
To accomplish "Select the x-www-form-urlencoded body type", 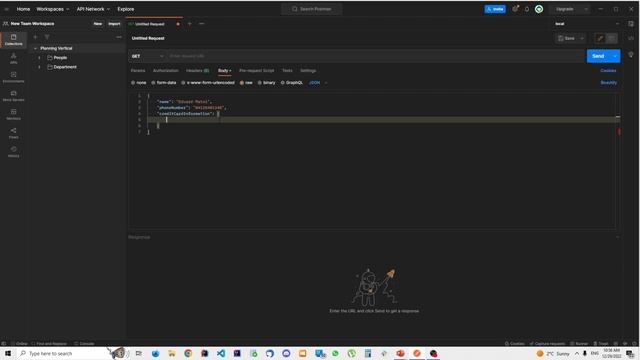I will pyautogui.click(x=208, y=83).
